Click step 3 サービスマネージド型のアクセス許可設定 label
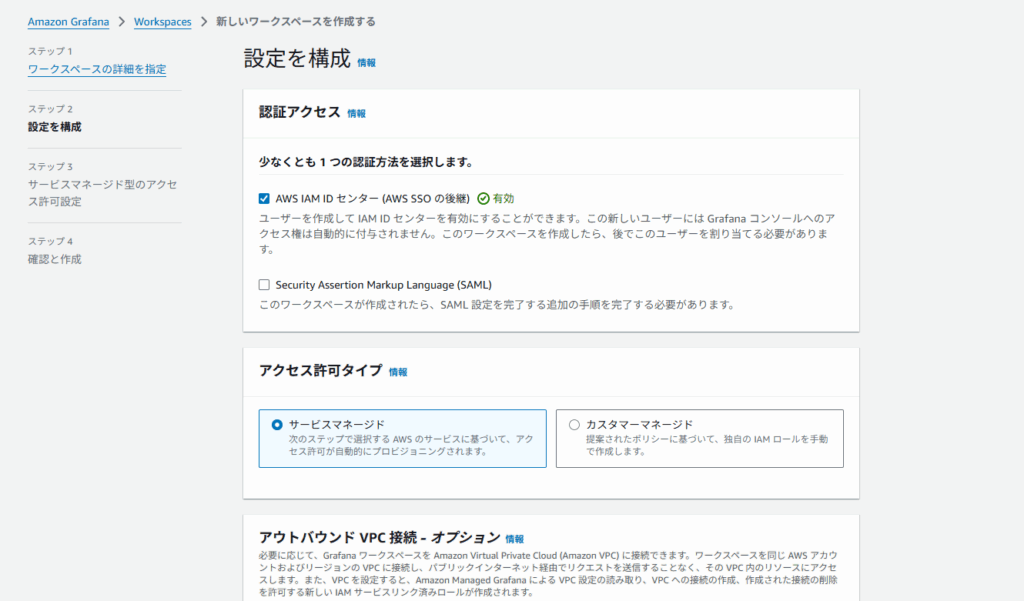 [103, 193]
